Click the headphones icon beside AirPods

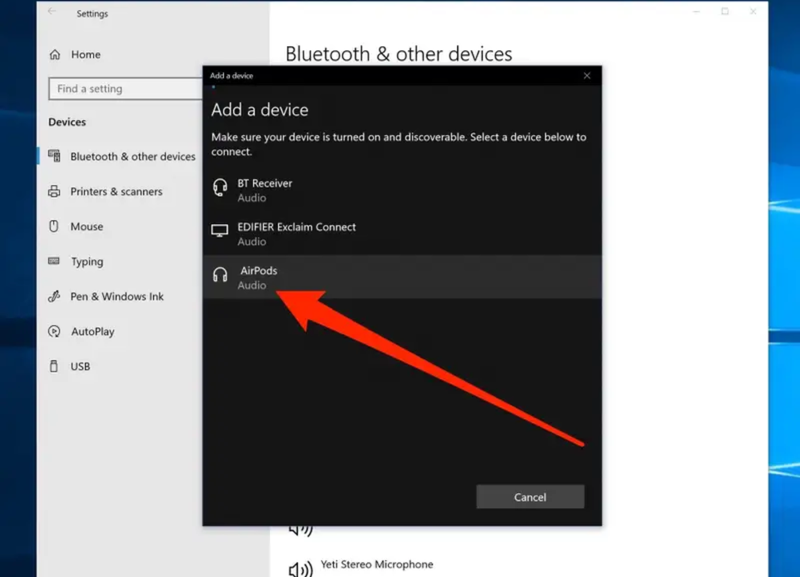pyautogui.click(x=220, y=275)
